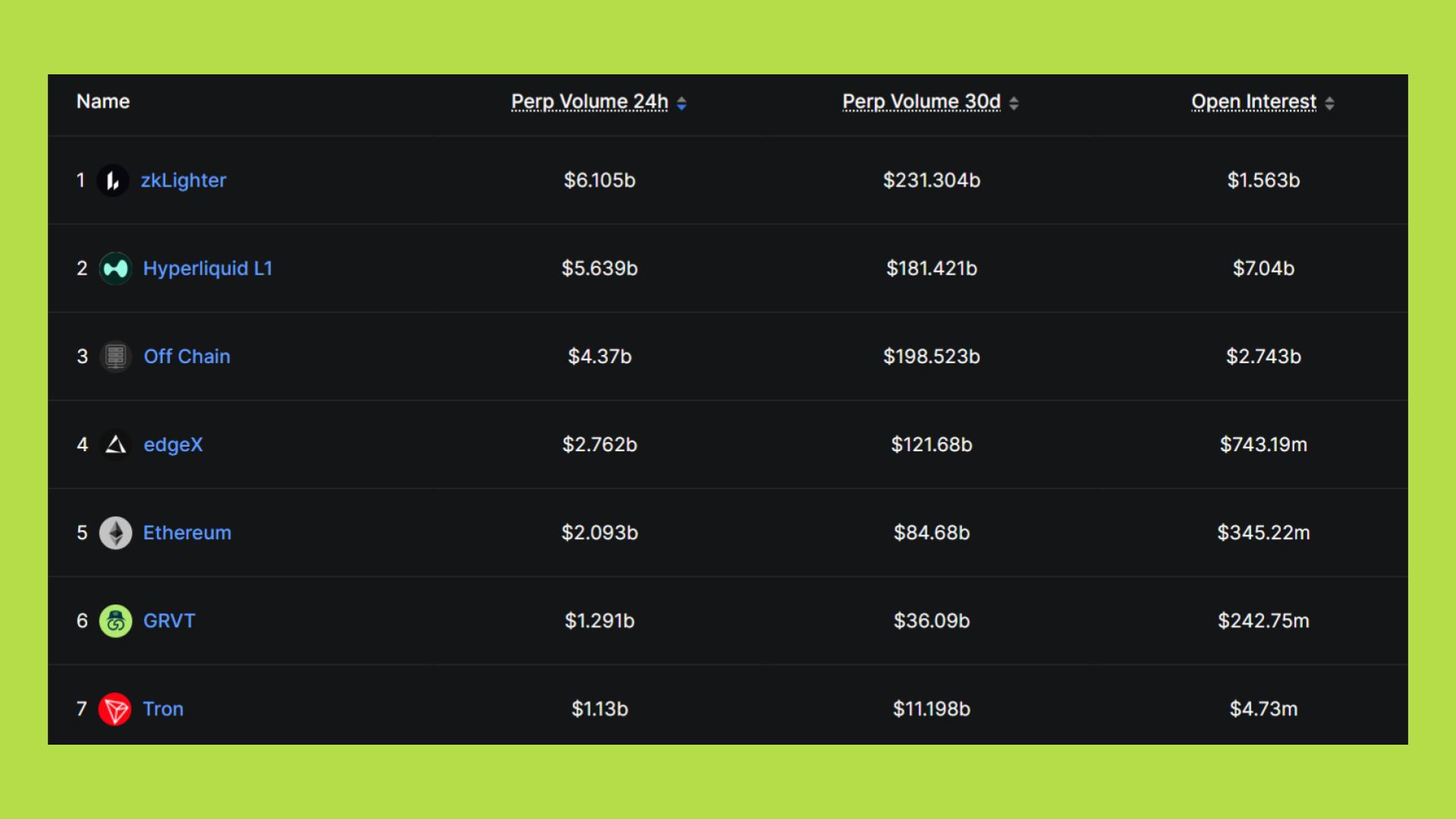
Task: Click the Perp Volume 24h column header
Action: click(589, 102)
